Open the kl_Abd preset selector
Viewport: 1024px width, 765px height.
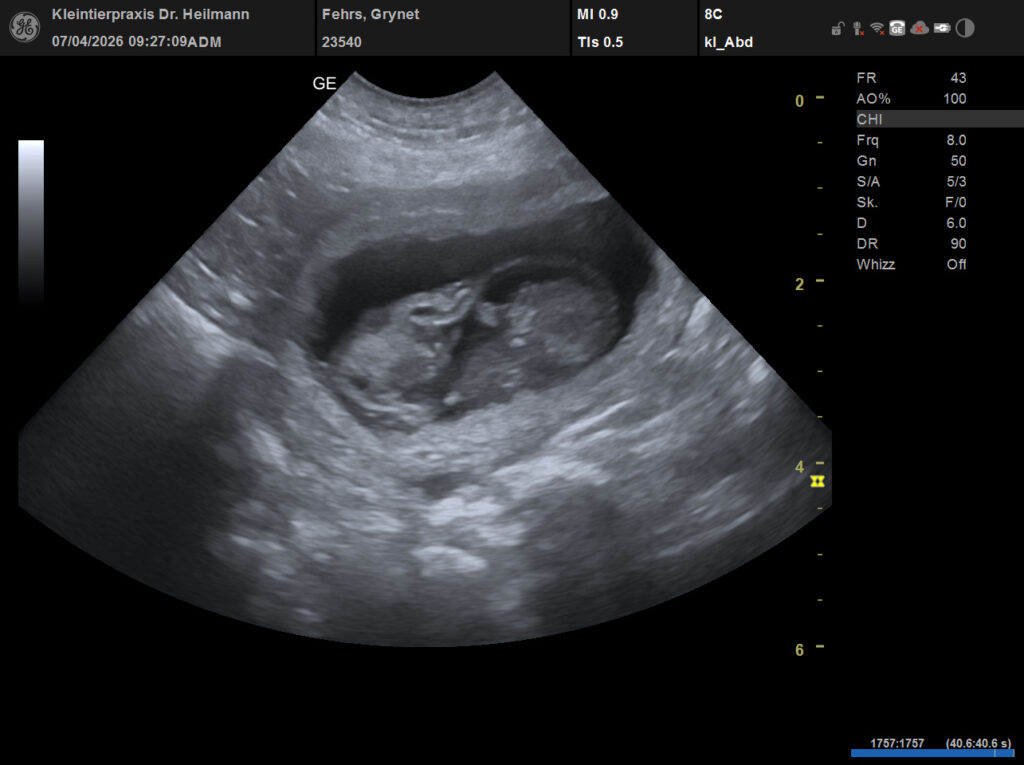point(729,42)
